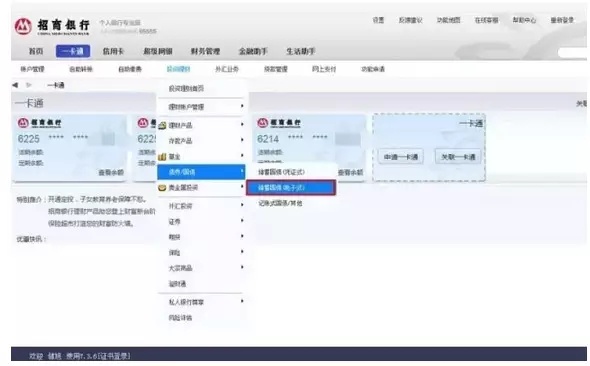Select the highlighted 债券/国债 menu entry

[x=201, y=172]
